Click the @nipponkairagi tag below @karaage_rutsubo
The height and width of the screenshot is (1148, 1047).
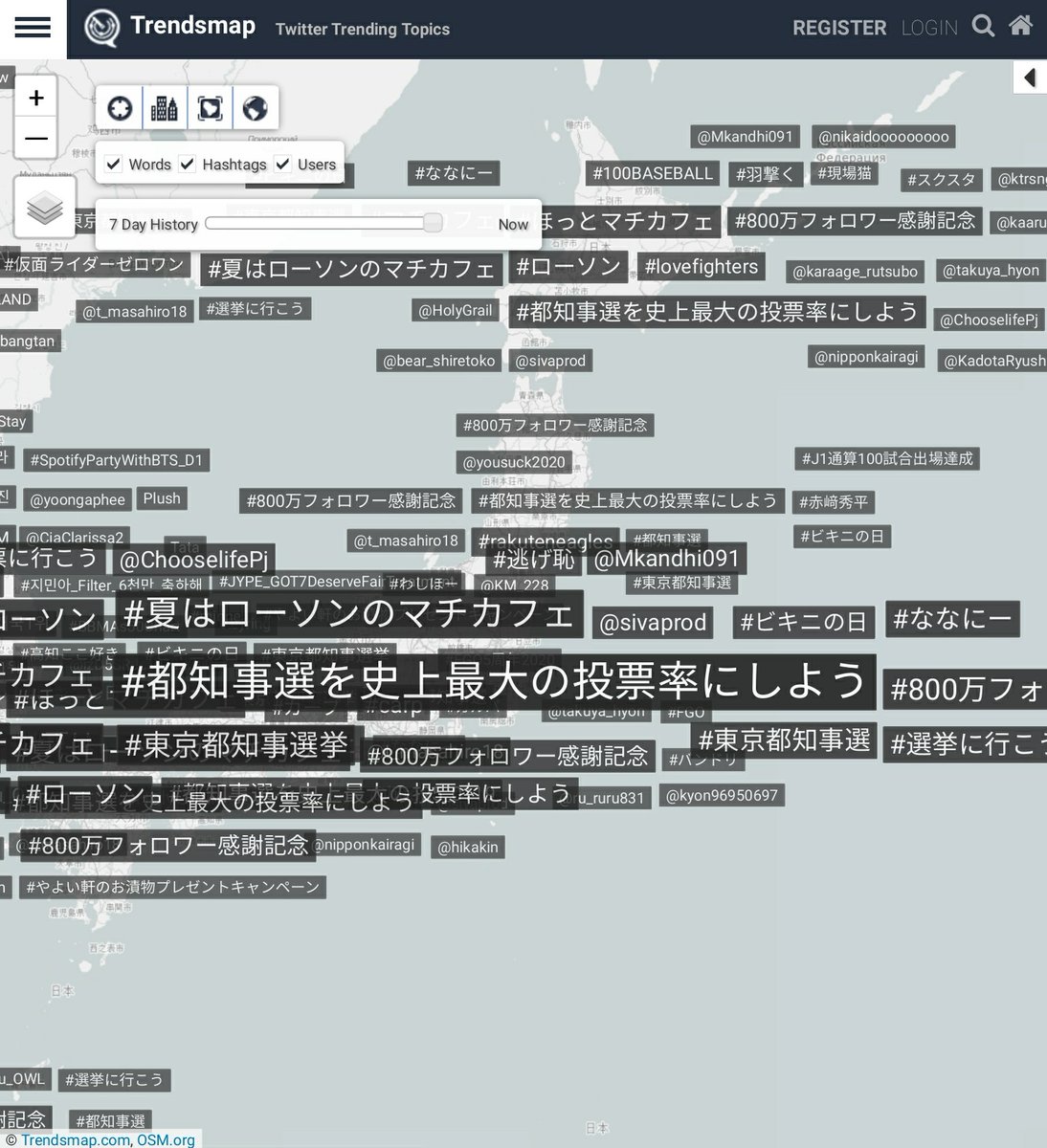point(866,357)
